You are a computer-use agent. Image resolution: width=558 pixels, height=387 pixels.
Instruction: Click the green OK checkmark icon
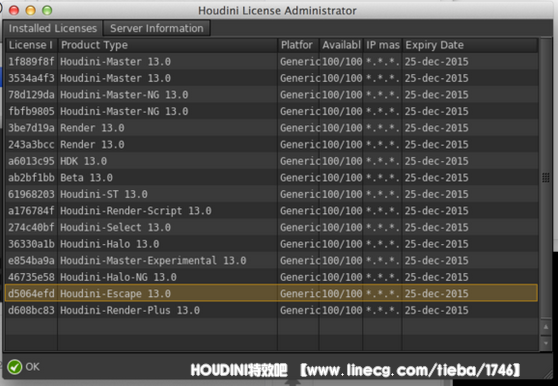(15, 367)
